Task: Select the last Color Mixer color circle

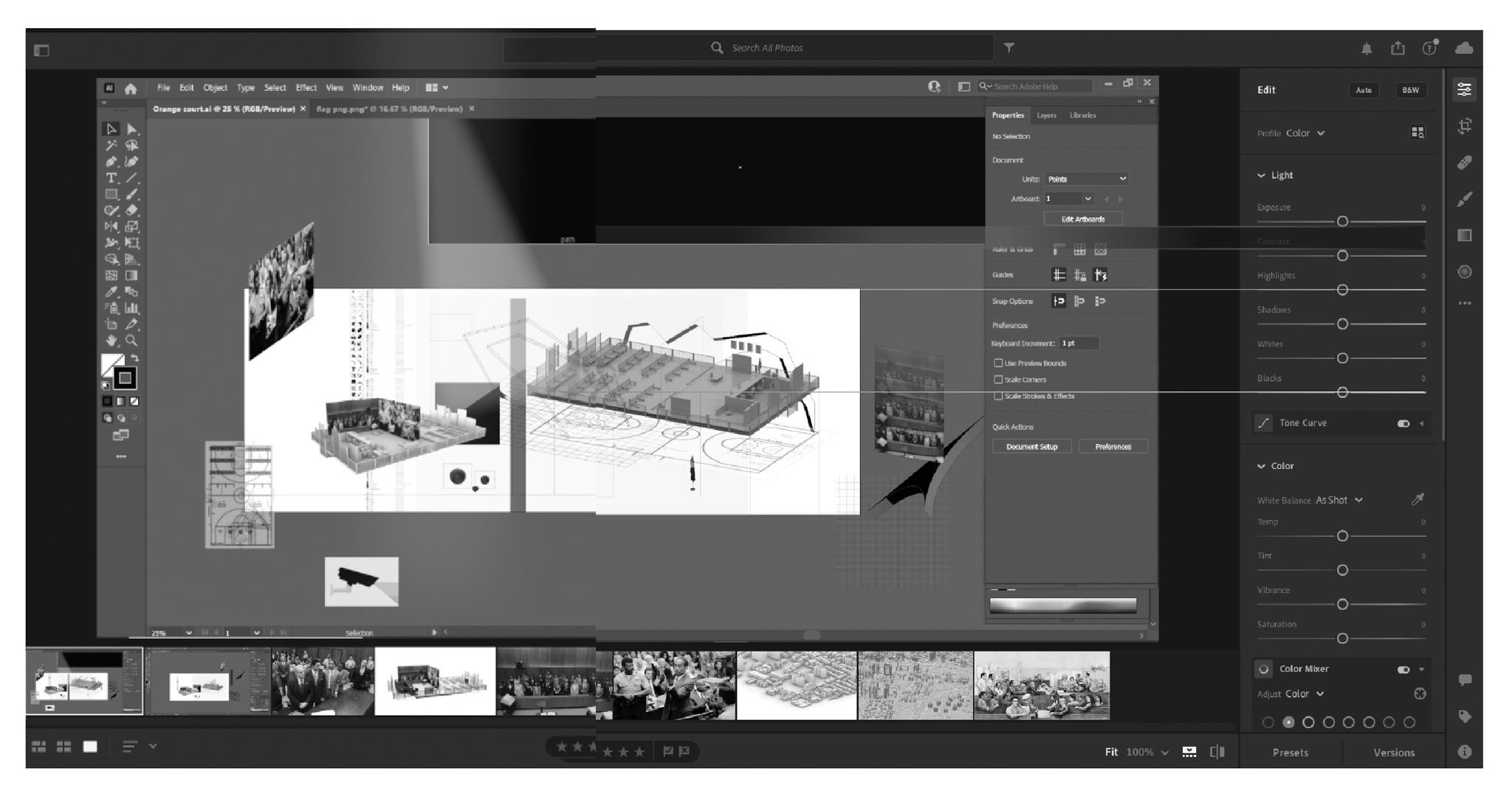Action: (1409, 722)
